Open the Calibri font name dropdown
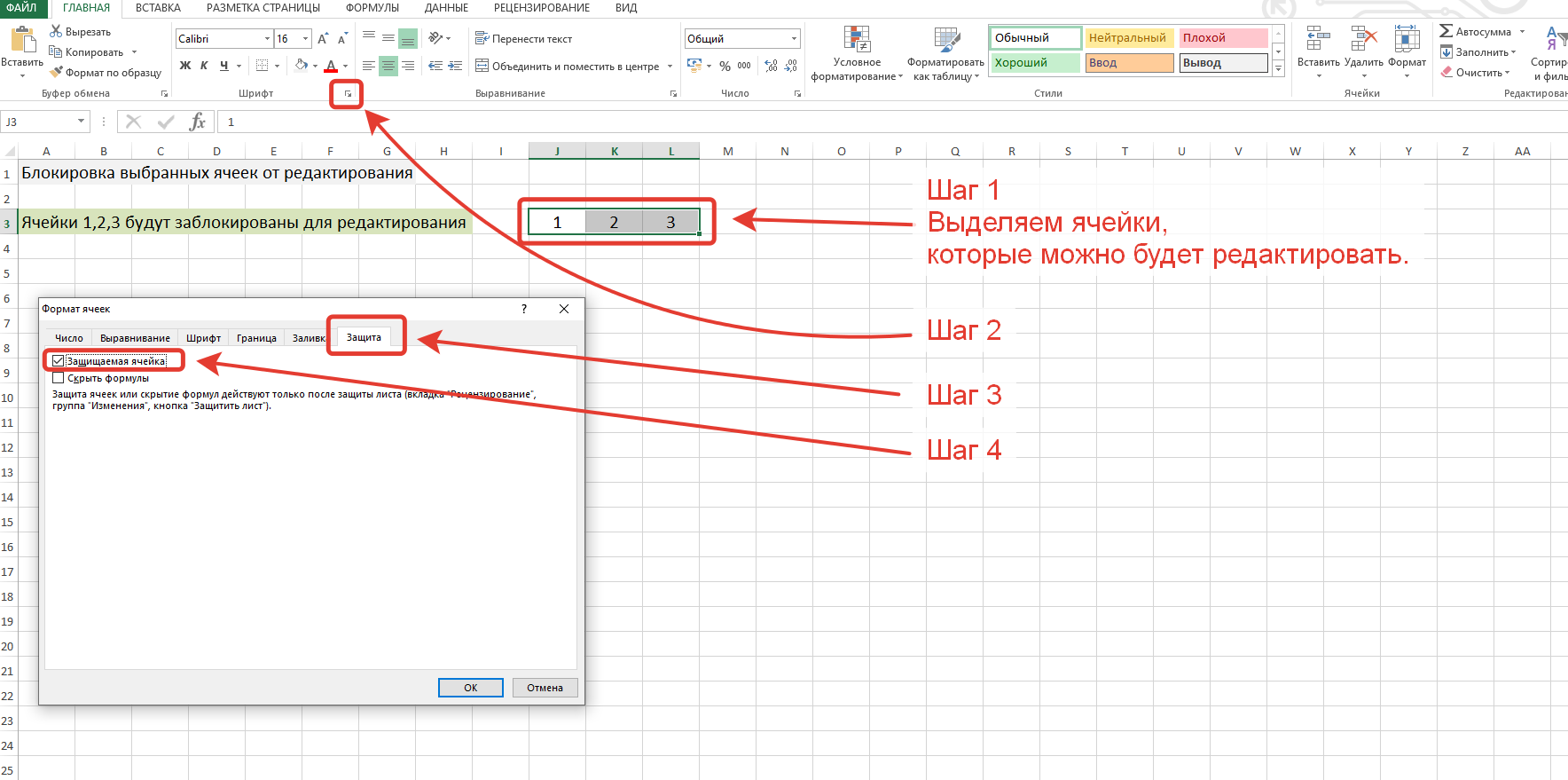 (x=267, y=38)
